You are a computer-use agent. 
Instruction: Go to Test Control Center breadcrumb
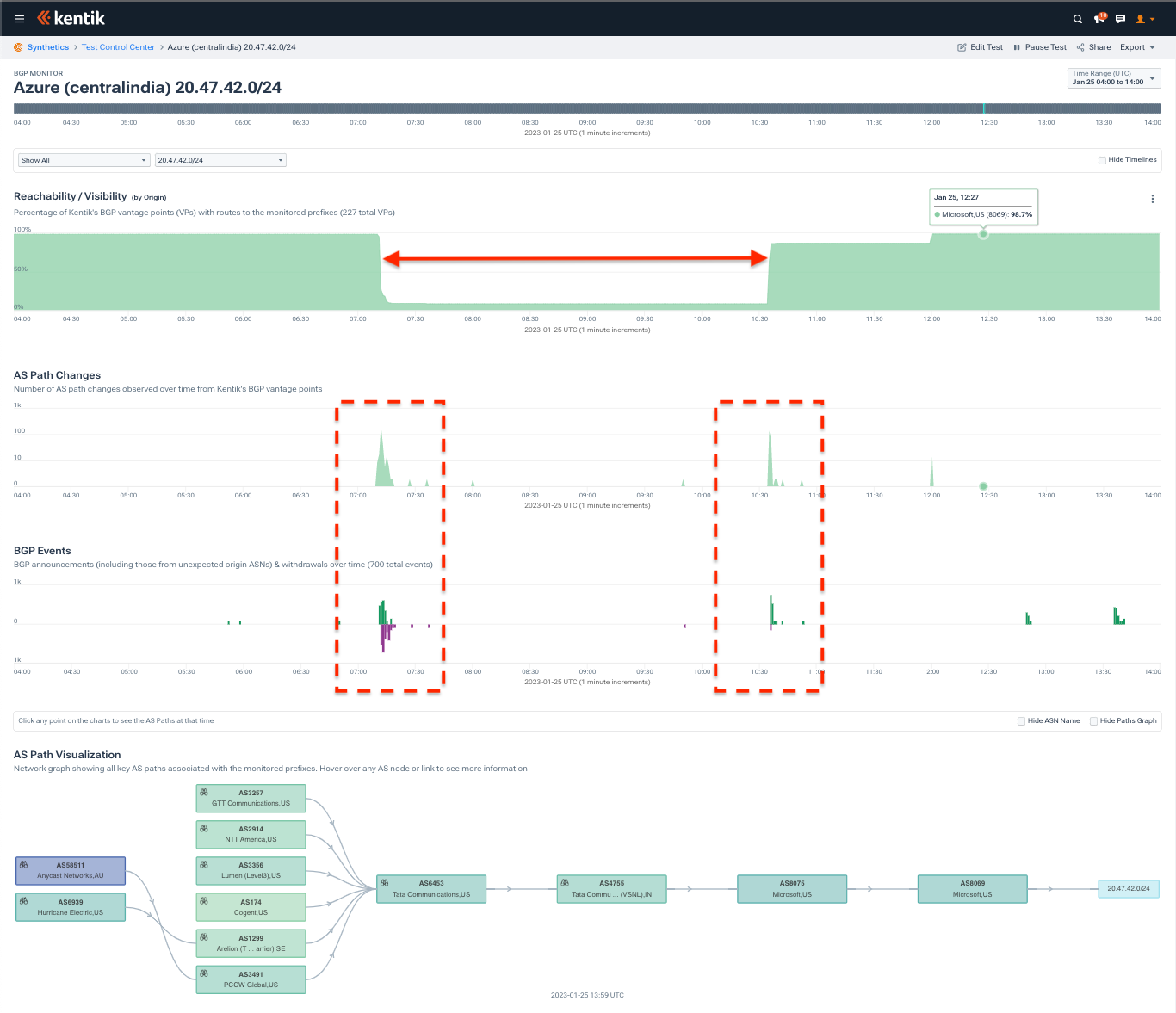pos(118,47)
